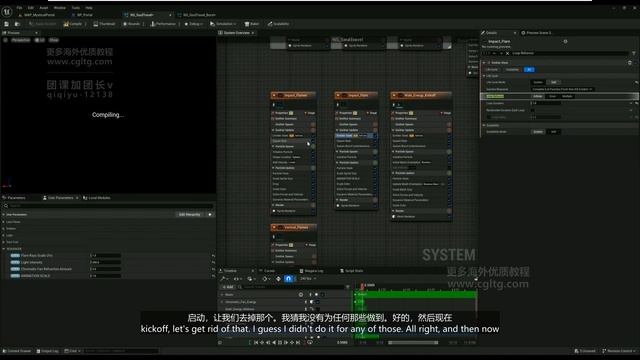This screenshot has width=640, height=360.
Task: Click the Scalability toolbar button
Action: pyautogui.click(x=278, y=24)
